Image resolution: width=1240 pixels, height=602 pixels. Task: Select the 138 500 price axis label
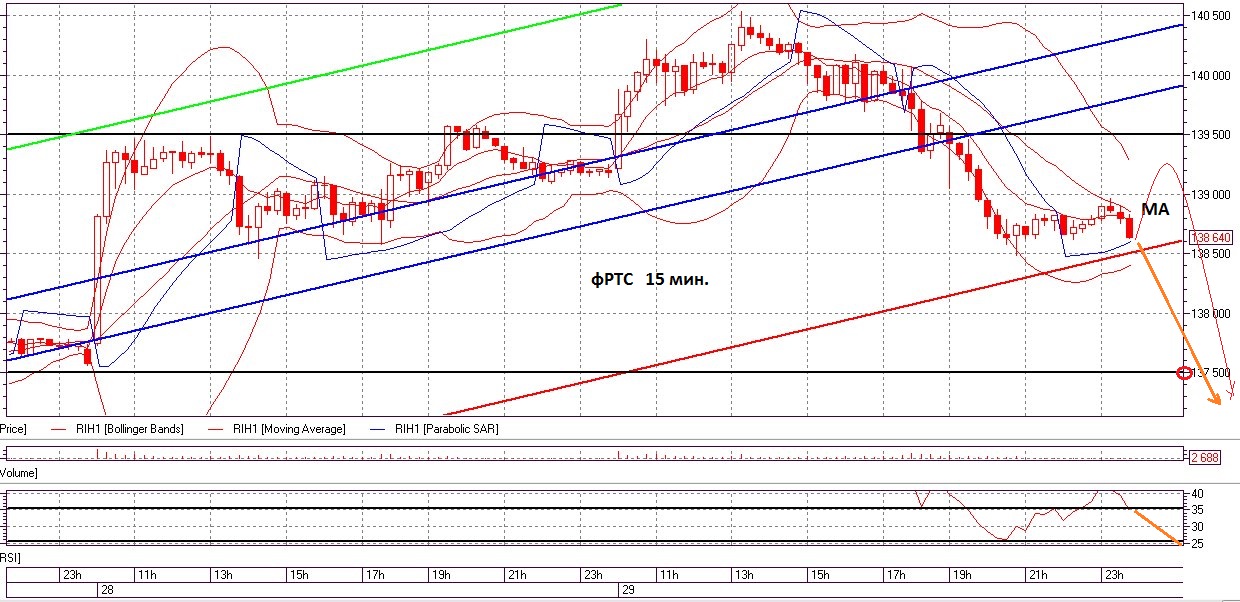pyautogui.click(x=1210, y=254)
